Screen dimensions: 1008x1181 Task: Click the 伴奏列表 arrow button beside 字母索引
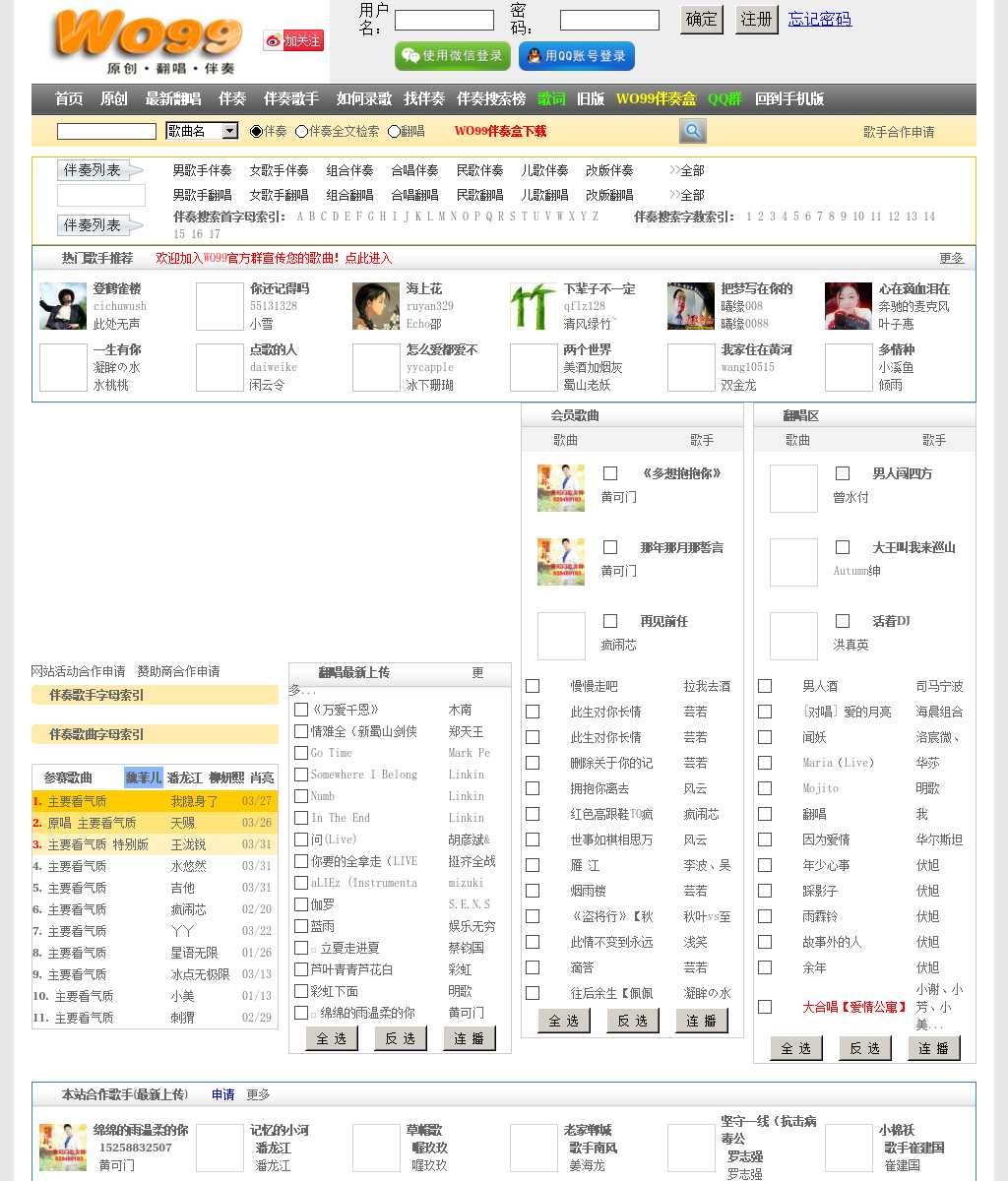pos(99,225)
